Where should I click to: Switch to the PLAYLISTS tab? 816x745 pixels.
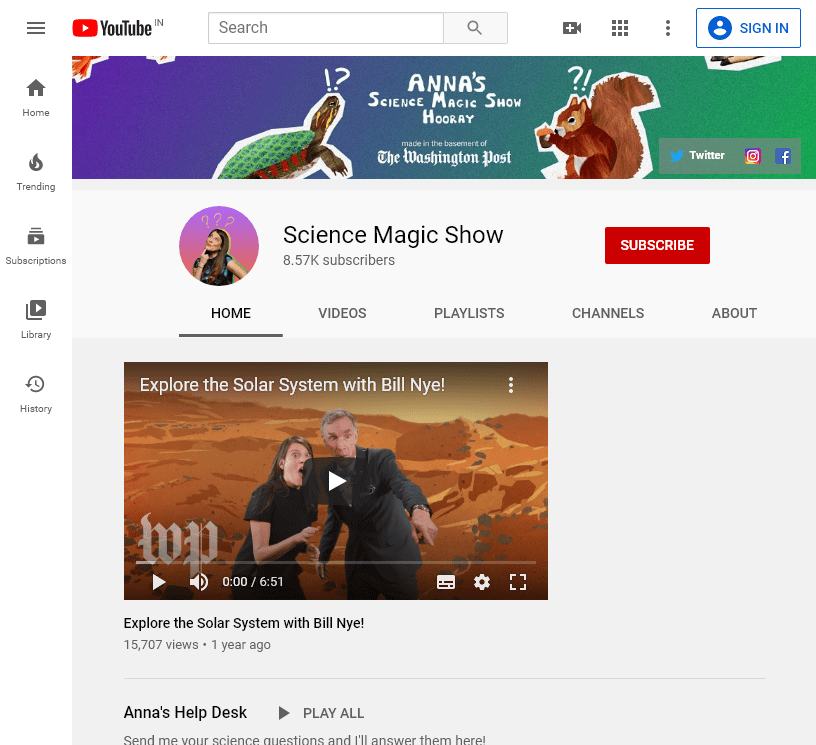click(x=469, y=313)
